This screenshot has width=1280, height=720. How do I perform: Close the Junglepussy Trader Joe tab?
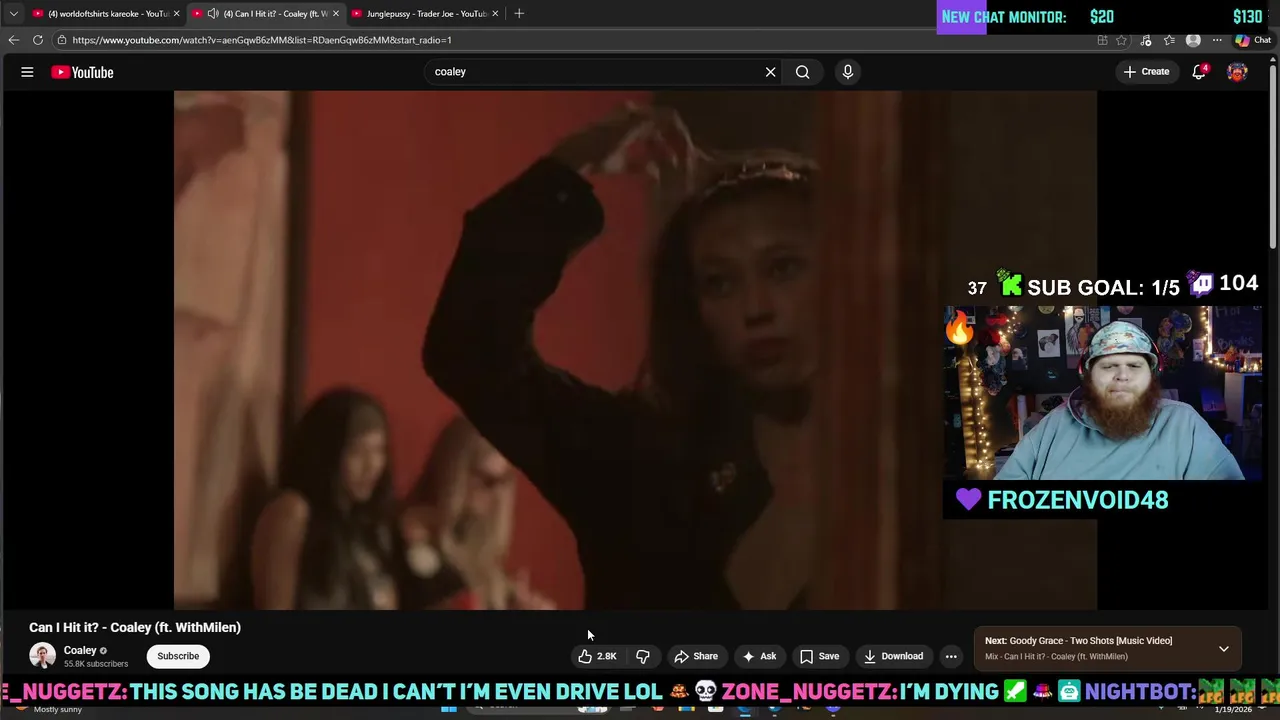[495, 14]
